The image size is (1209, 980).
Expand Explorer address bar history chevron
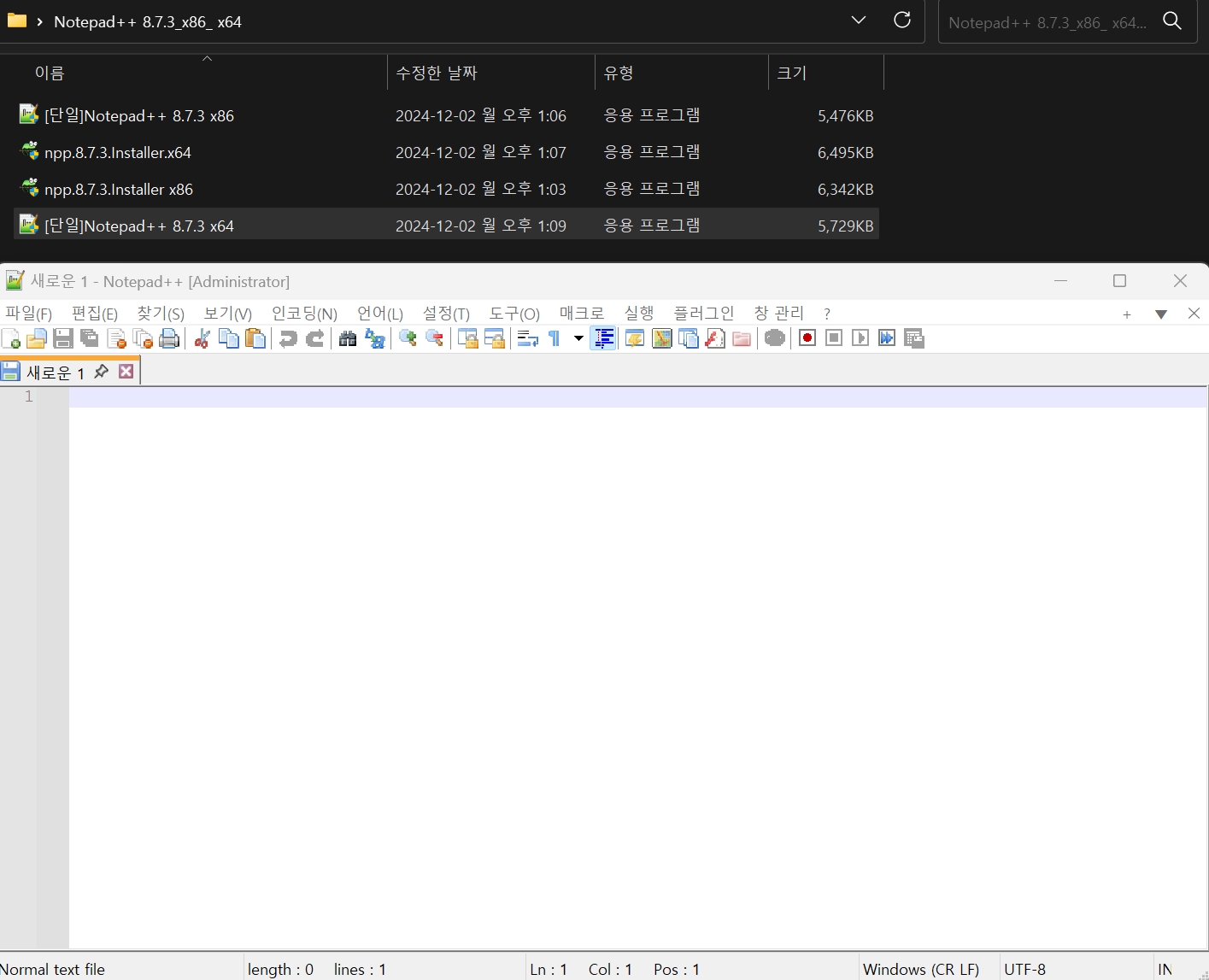pos(859,21)
